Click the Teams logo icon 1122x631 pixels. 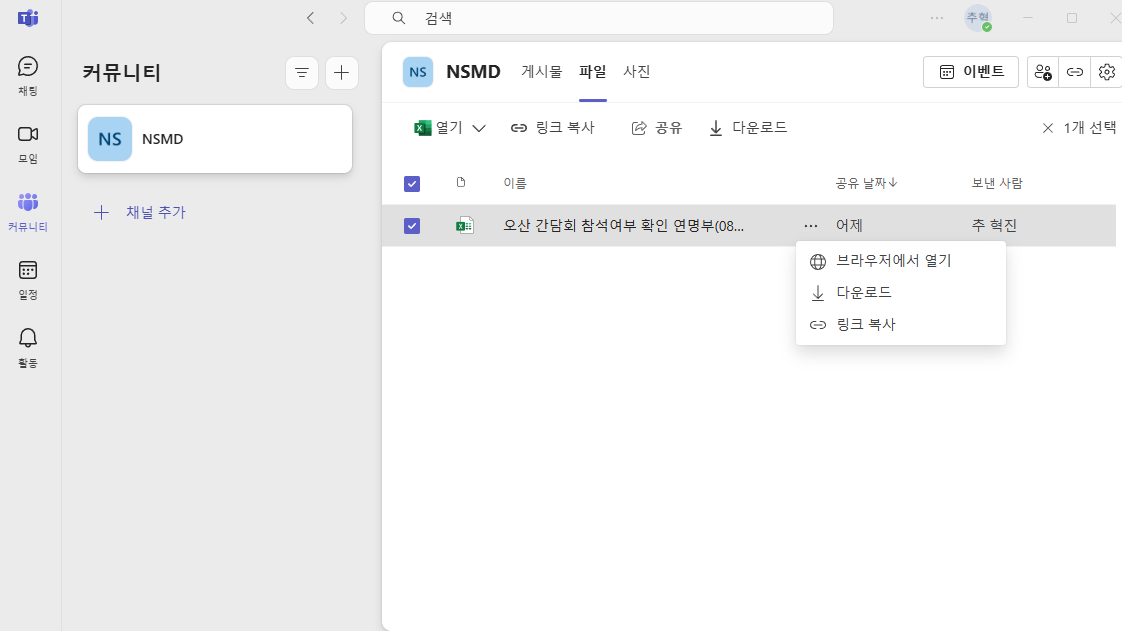pos(28,18)
